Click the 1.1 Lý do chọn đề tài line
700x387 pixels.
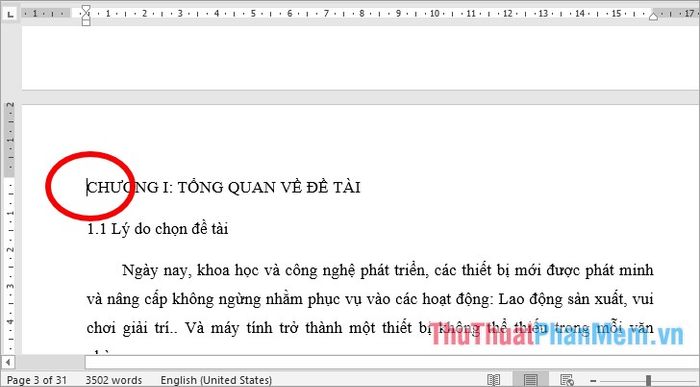point(157,229)
